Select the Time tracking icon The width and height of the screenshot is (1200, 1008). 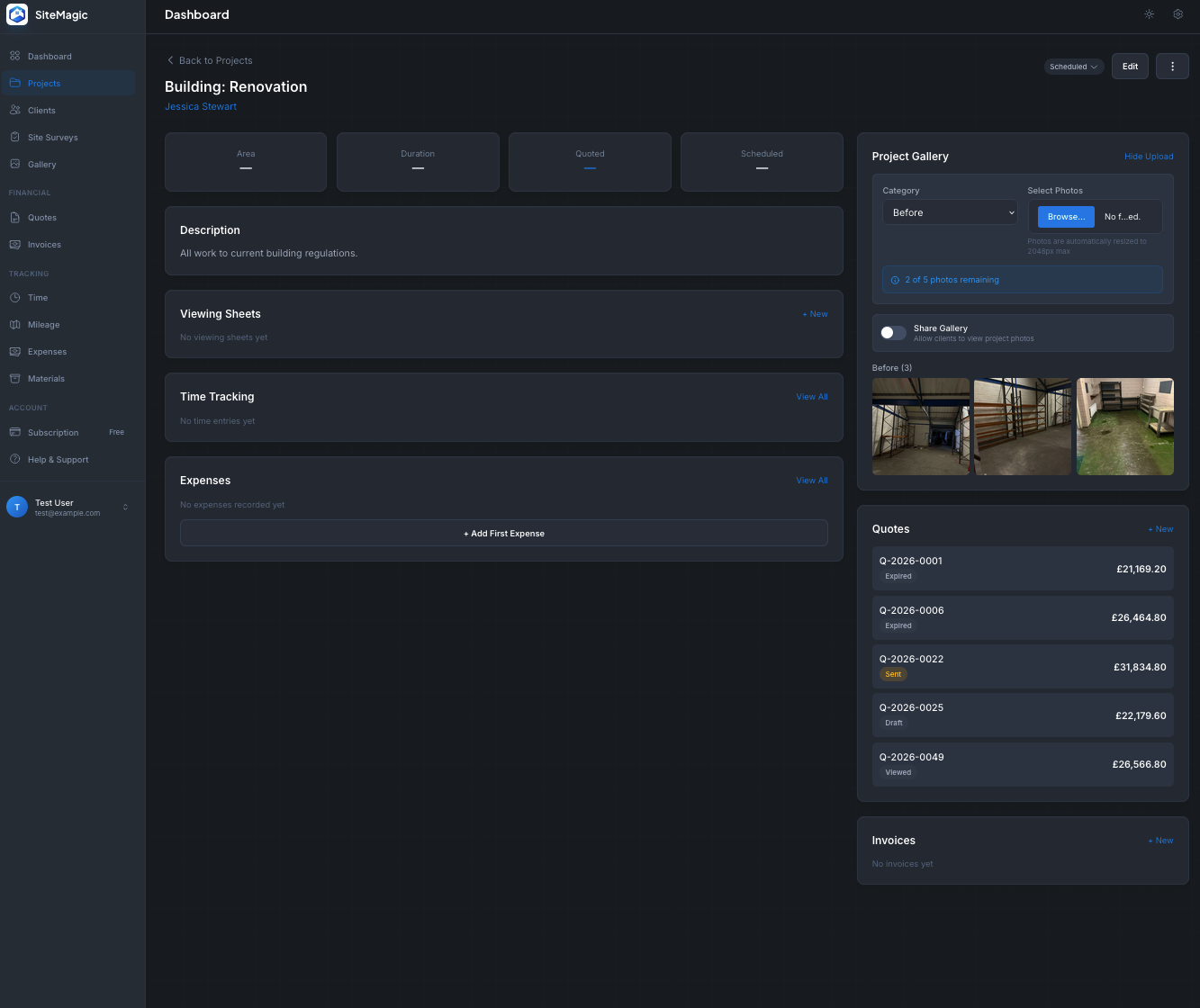[14, 297]
